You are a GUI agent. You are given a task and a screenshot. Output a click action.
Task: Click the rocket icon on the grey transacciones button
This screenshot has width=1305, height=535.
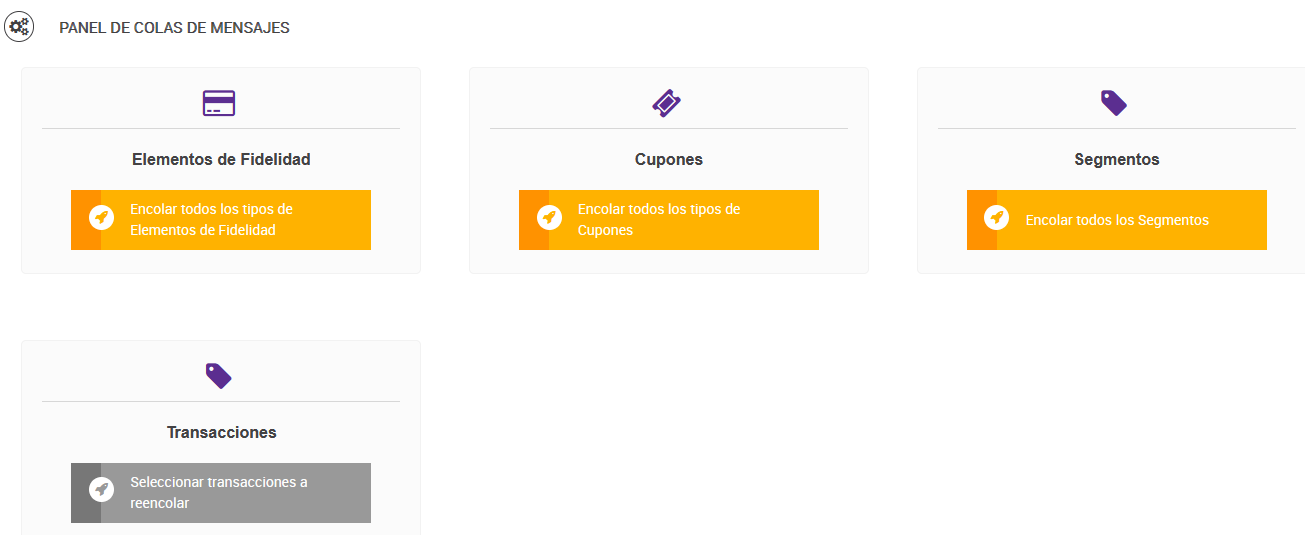[x=101, y=490]
